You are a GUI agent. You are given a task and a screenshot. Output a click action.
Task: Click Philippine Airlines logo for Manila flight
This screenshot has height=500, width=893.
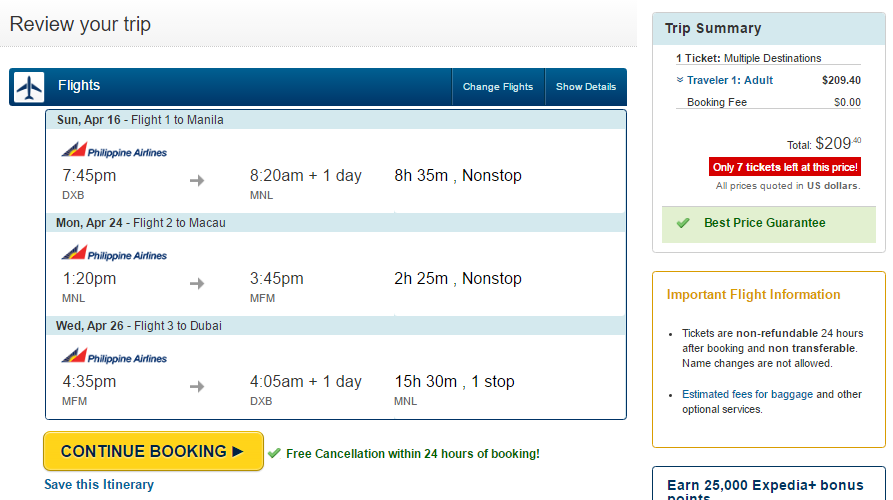click(x=114, y=150)
